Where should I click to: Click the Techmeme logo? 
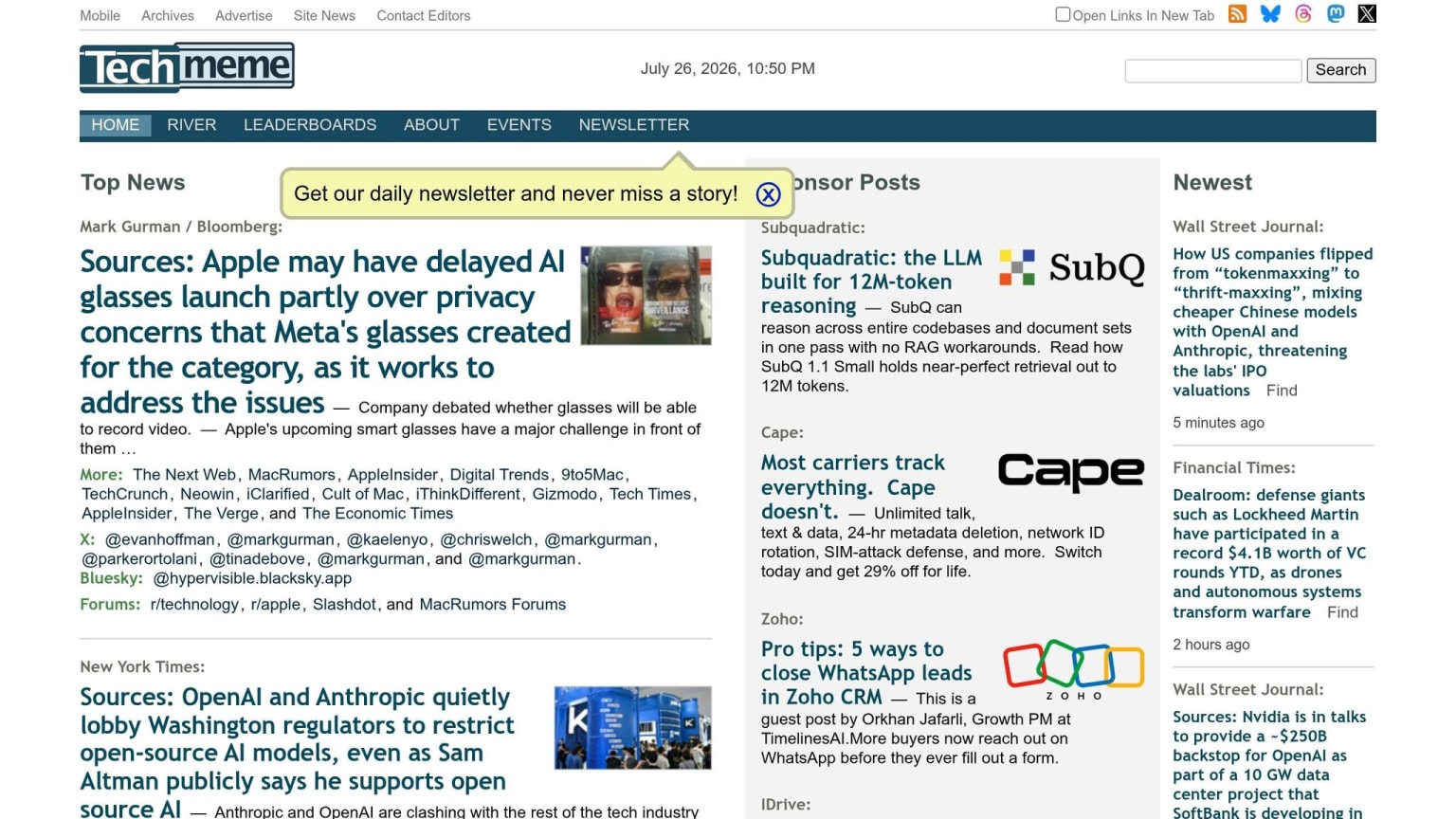coord(187,67)
